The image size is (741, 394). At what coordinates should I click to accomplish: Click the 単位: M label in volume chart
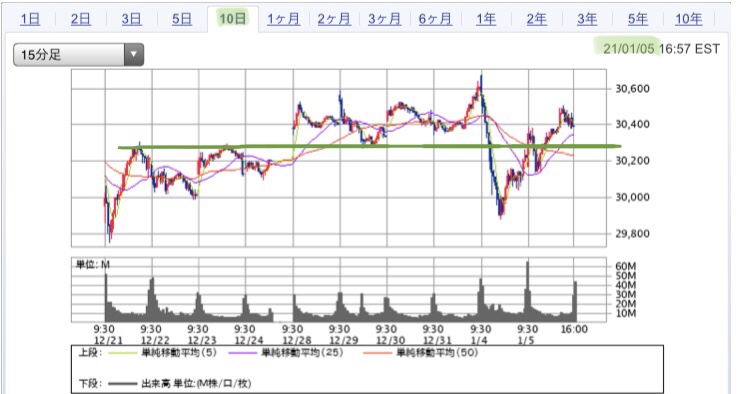pyautogui.click(x=93, y=265)
